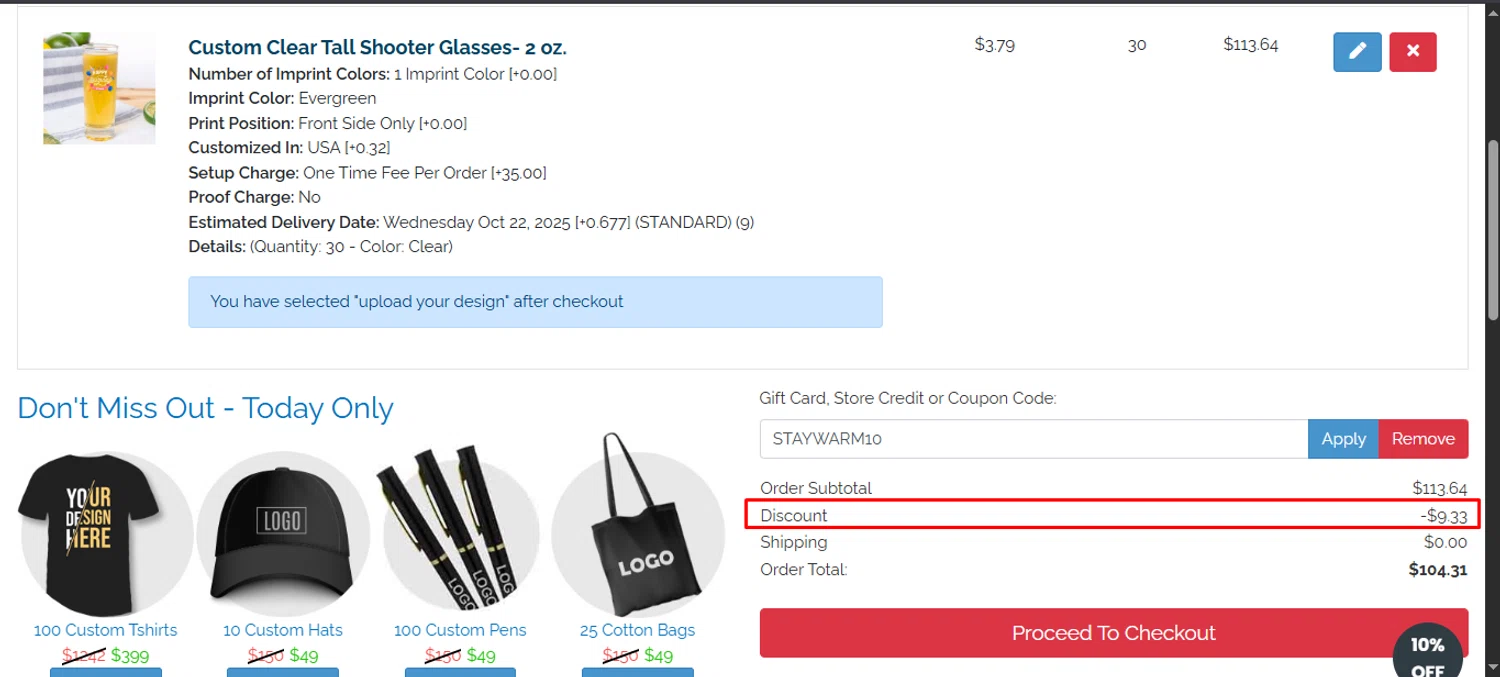The height and width of the screenshot is (677, 1500).
Task: Click the page's vertical scrollbar
Action: tap(1493, 230)
